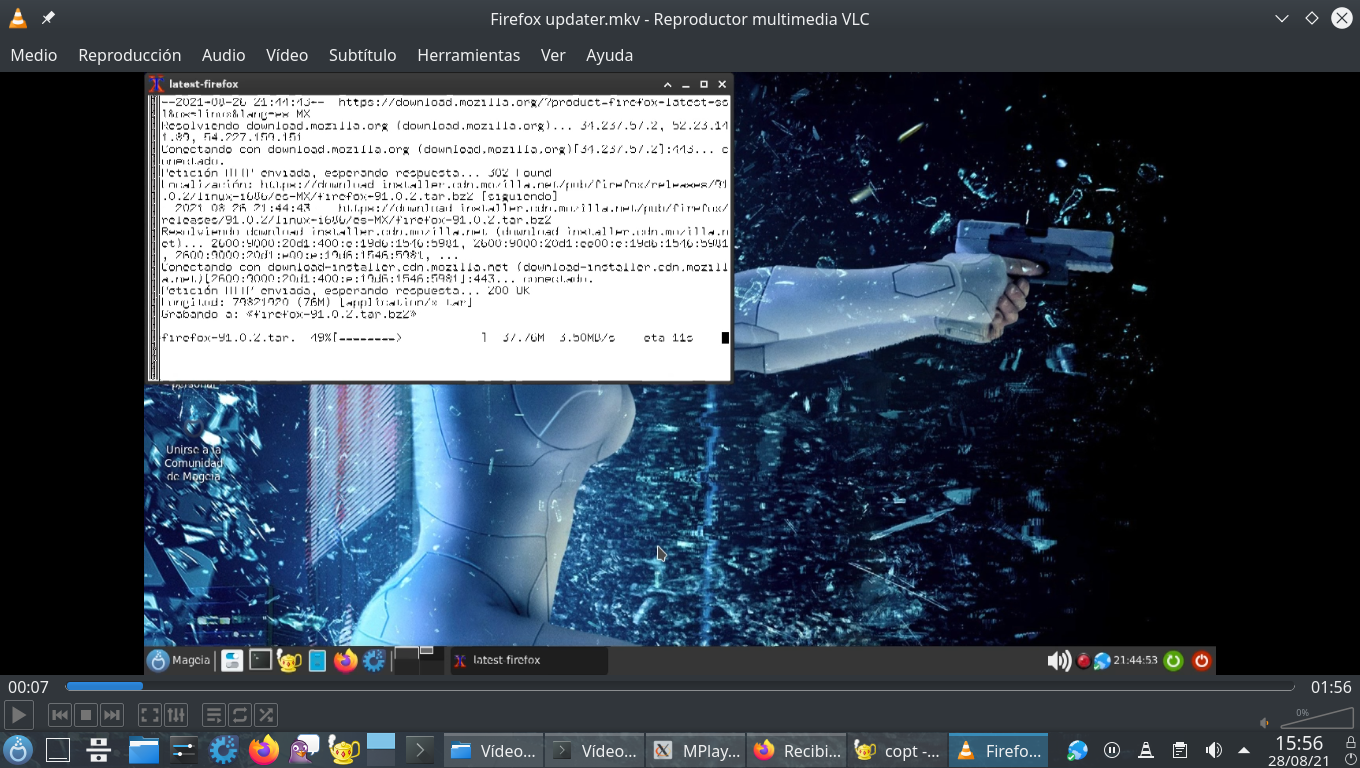Launch system settings sliders icon in taskbar
1360x768 pixels.
(x=184, y=749)
